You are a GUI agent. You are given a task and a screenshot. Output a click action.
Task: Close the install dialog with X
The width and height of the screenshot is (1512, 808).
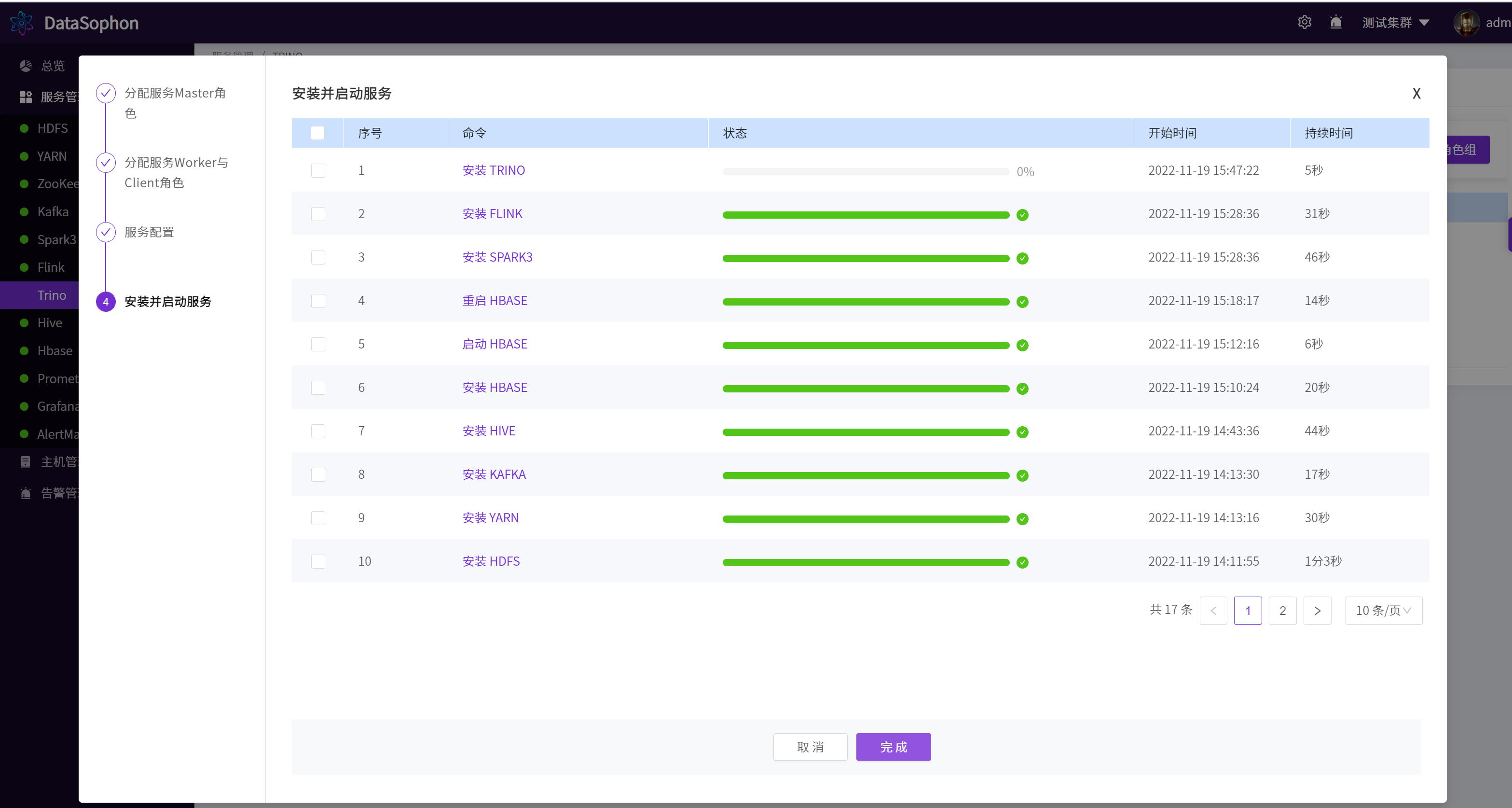point(1416,93)
